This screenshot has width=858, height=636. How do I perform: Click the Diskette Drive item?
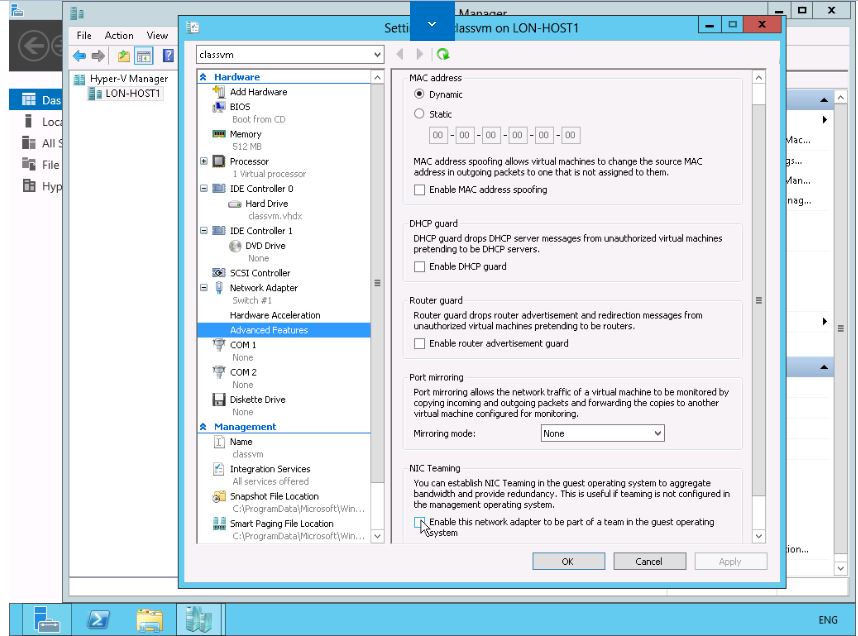point(257,399)
